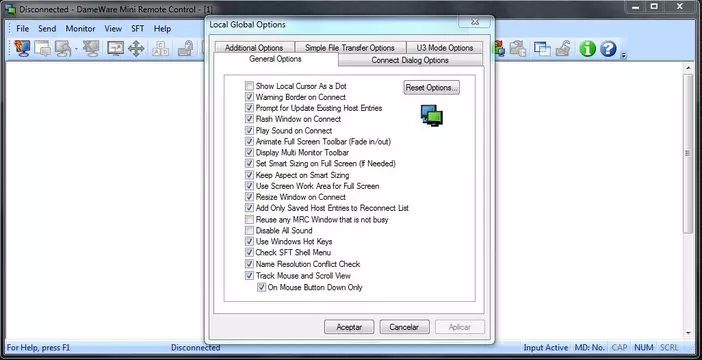Toggle Check SFT Shell Menu checkbox
702x360 pixels.
(249, 253)
